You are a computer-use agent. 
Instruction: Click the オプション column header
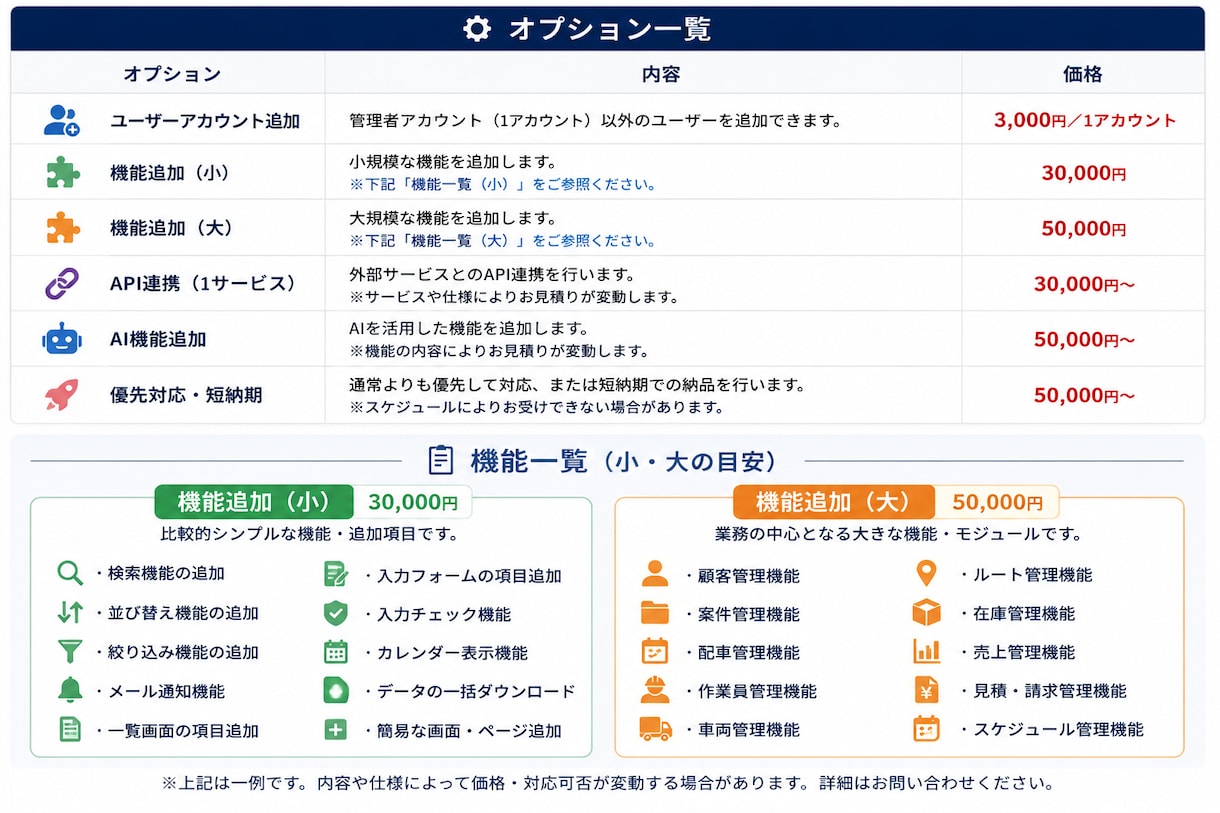(172, 74)
